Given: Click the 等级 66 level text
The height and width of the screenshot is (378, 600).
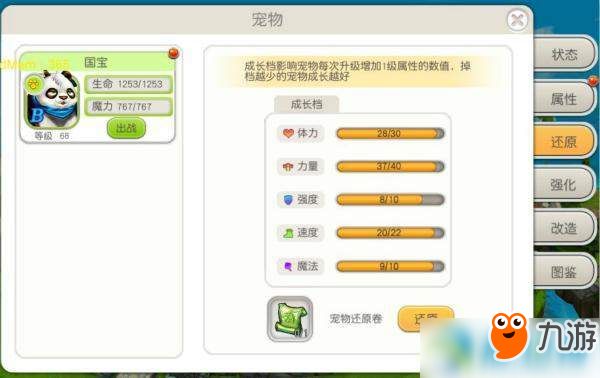Looking at the screenshot, I should (x=52, y=136).
